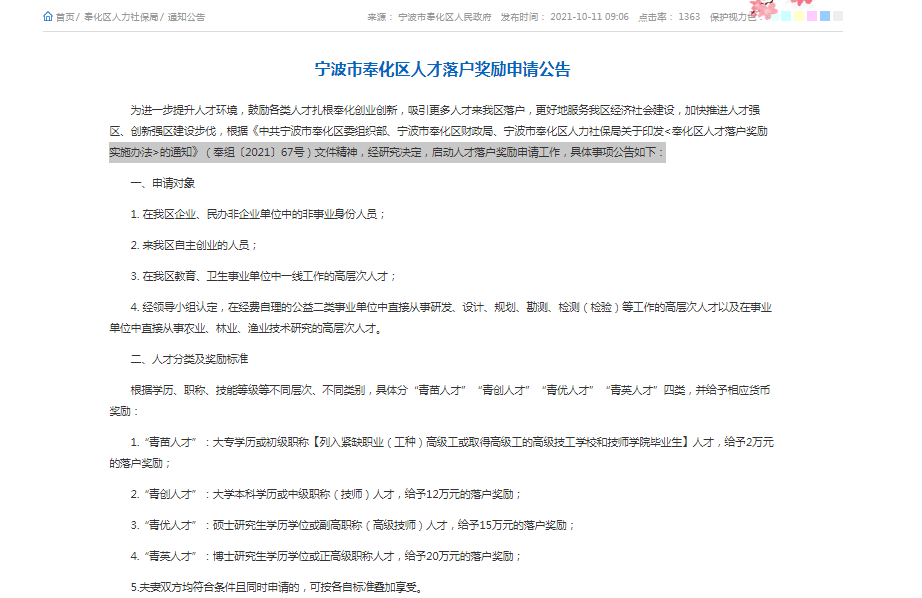Click line 5 about 夫妻双方均符合条件
The height and width of the screenshot is (598, 922).
[x=277, y=587]
